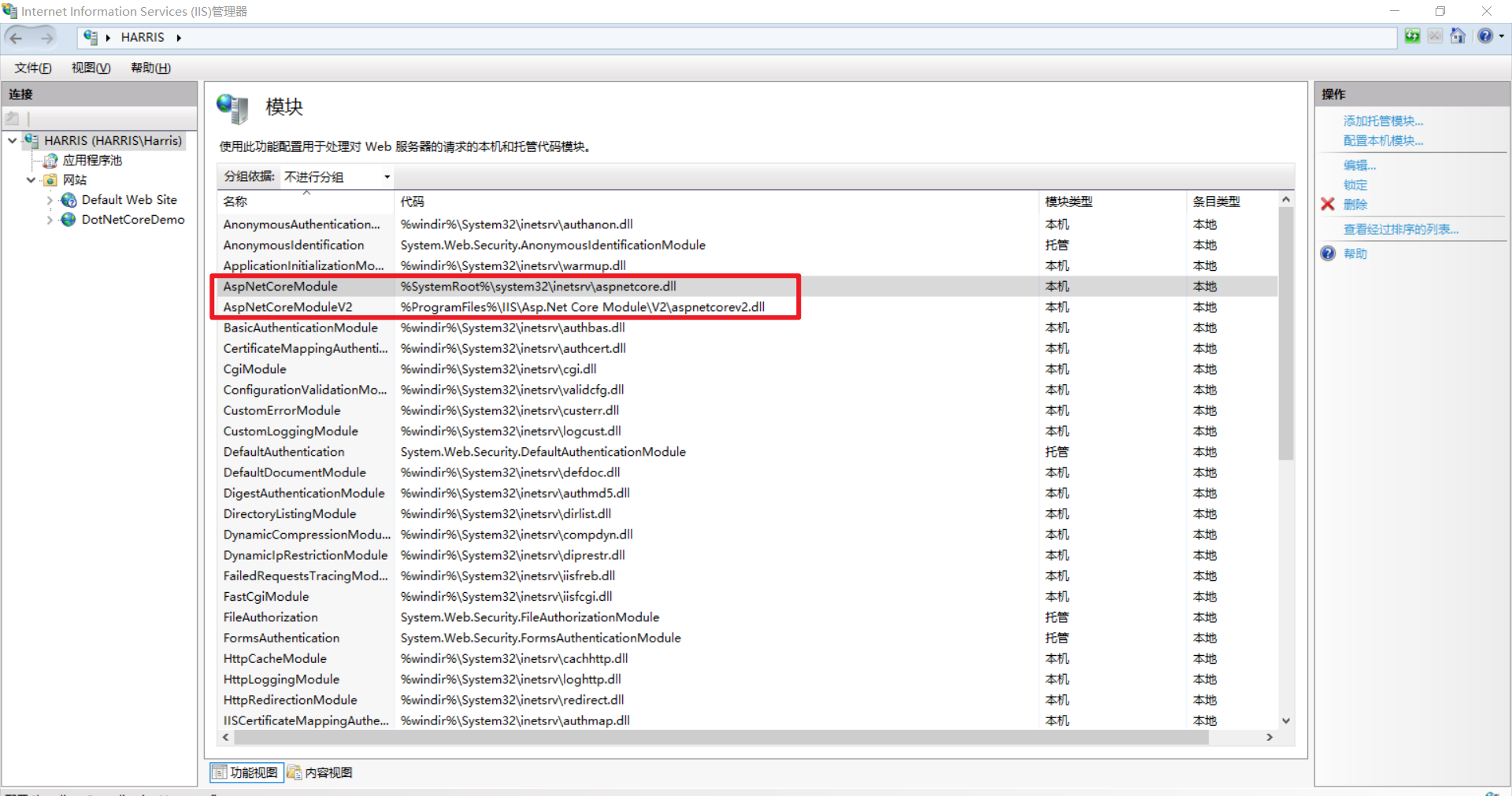
Task: Click the stop loading icon in toolbar
Action: [x=1435, y=36]
